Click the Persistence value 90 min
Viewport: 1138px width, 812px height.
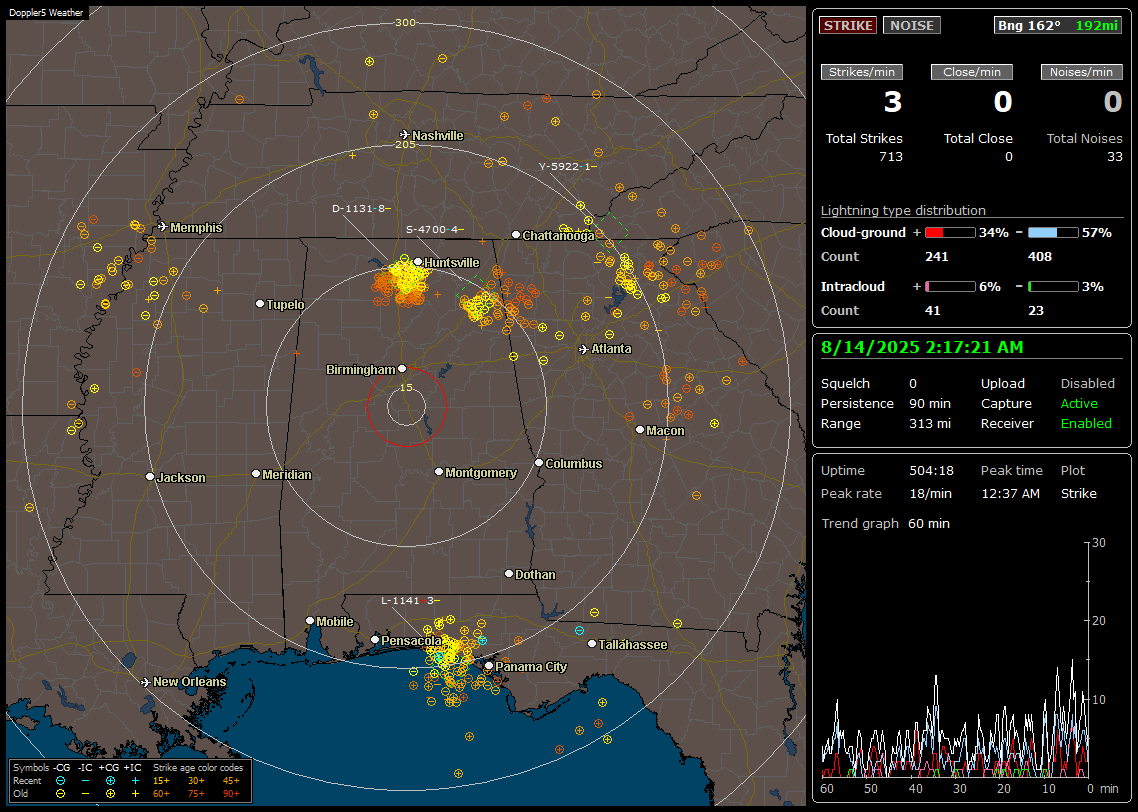pos(930,403)
